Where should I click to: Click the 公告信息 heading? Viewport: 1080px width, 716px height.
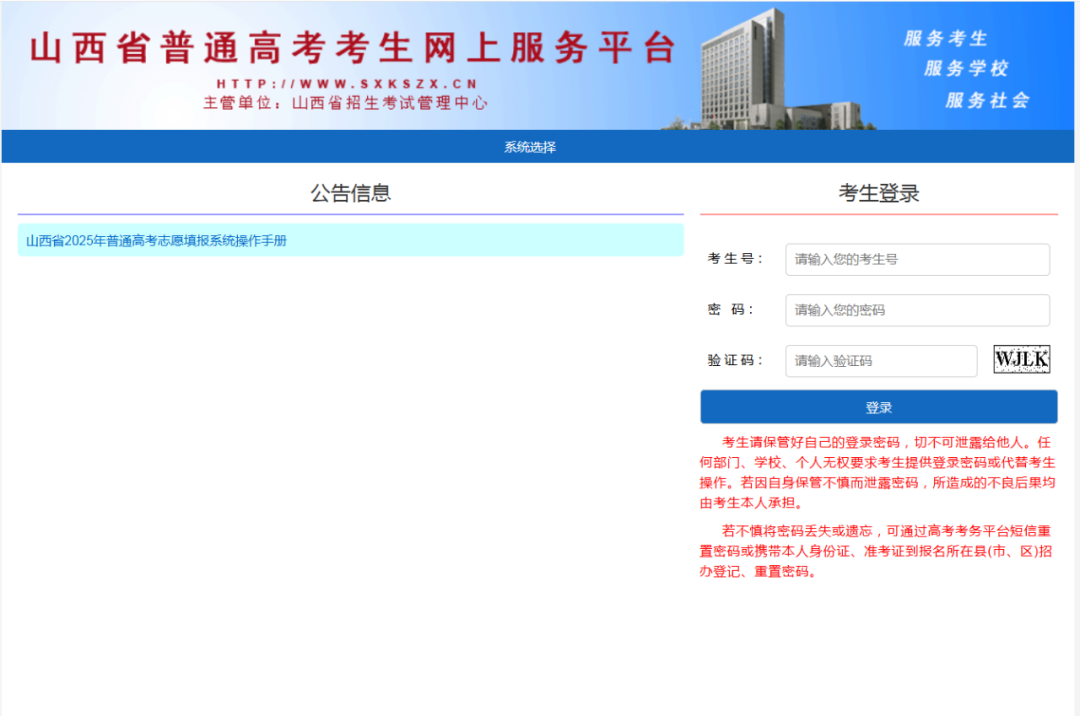point(351,193)
